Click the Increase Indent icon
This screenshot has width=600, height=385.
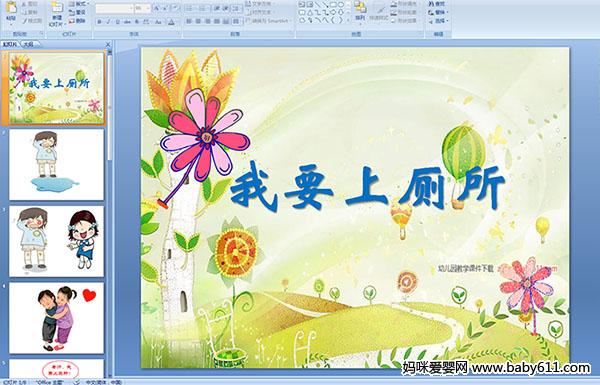click(226, 8)
